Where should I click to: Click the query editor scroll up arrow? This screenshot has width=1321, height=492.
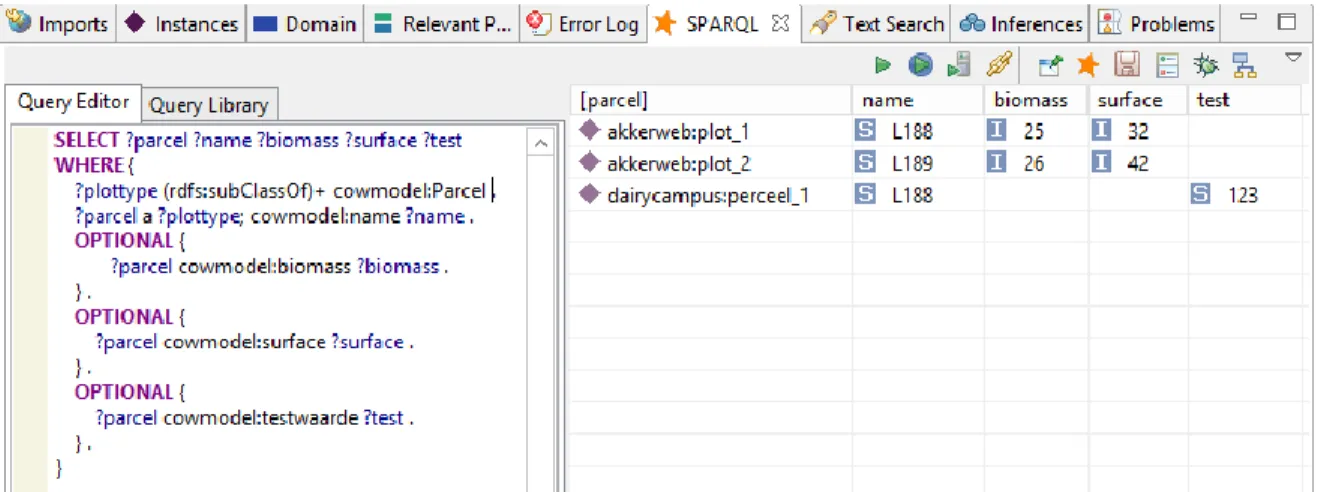click(542, 144)
